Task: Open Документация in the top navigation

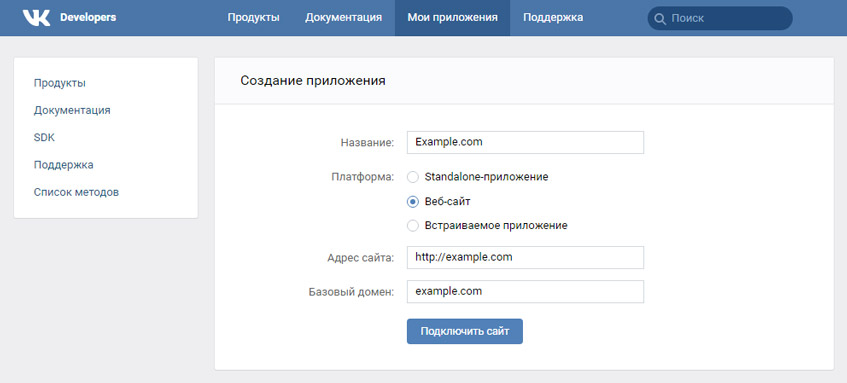Action: tap(344, 18)
